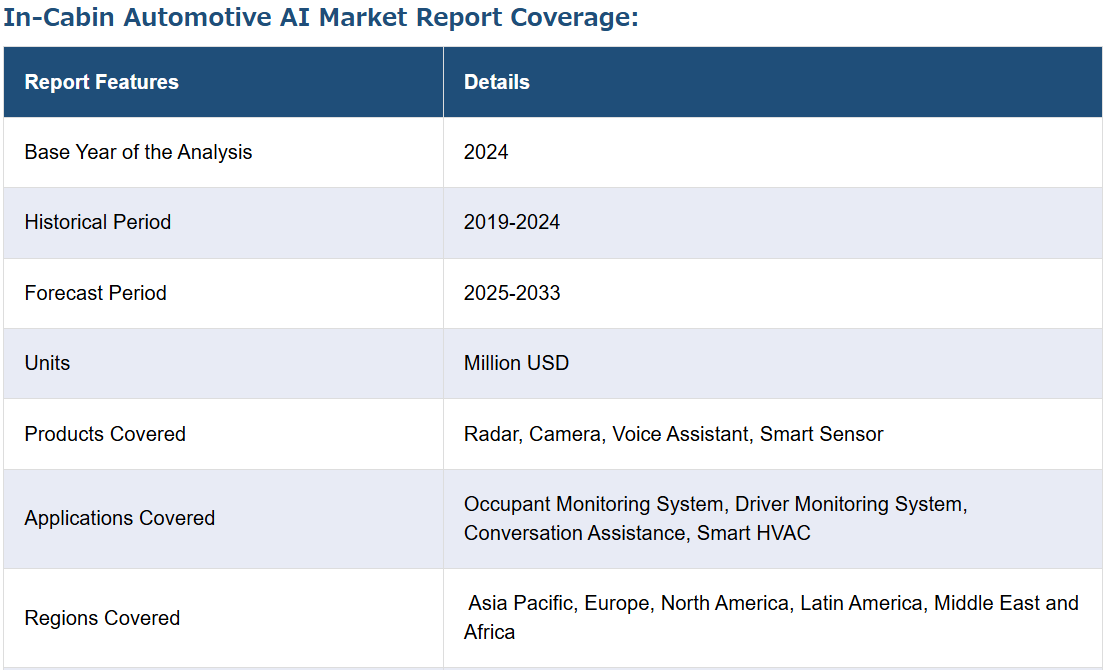The height and width of the screenshot is (670, 1105).
Task: Click the word Radar in products list
Action: [490, 434]
